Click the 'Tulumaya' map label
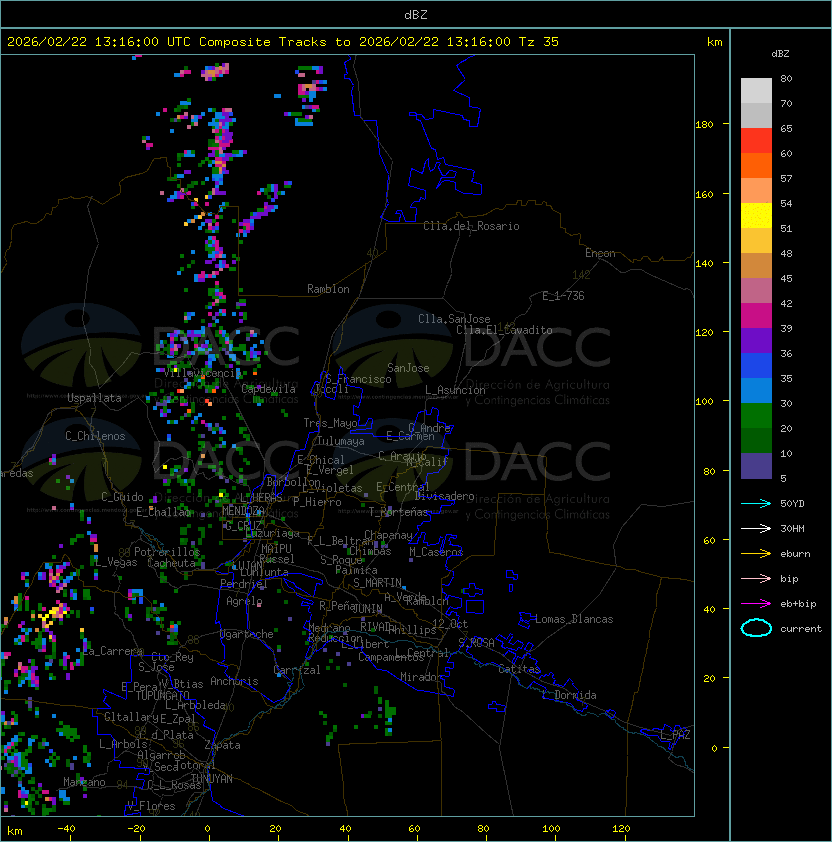Viewport: 832px width, 842px height. [341, 441]
